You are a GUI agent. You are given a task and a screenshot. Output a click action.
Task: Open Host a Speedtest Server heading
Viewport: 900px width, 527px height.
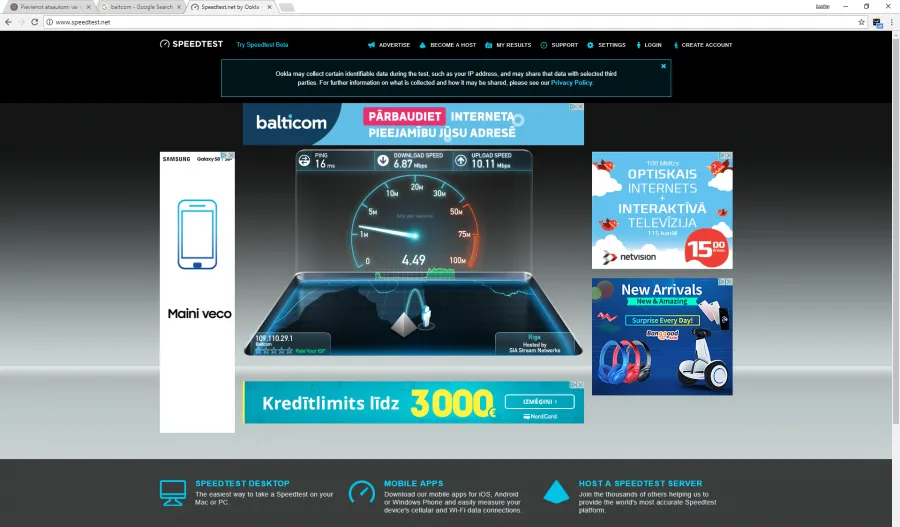point(640,483)
